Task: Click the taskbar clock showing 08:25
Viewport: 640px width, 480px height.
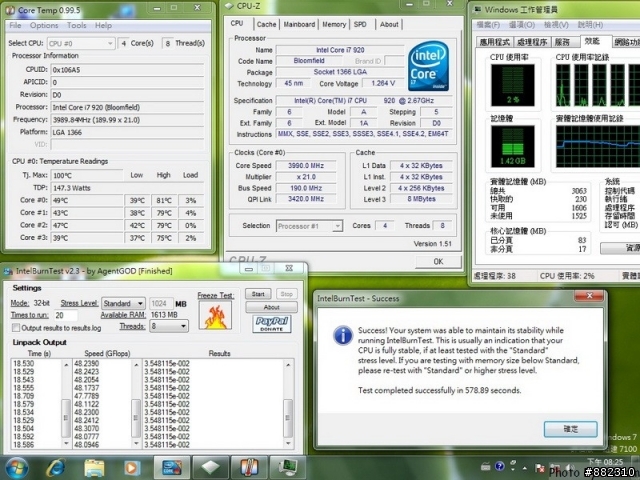Action: tap(607, 462)
